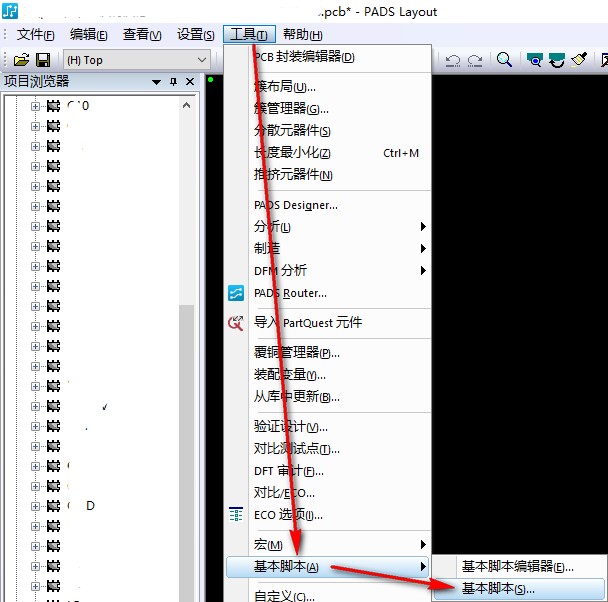Expand the tree node ending in 0
Screen dimensions: 608x602
coord(35,106)
